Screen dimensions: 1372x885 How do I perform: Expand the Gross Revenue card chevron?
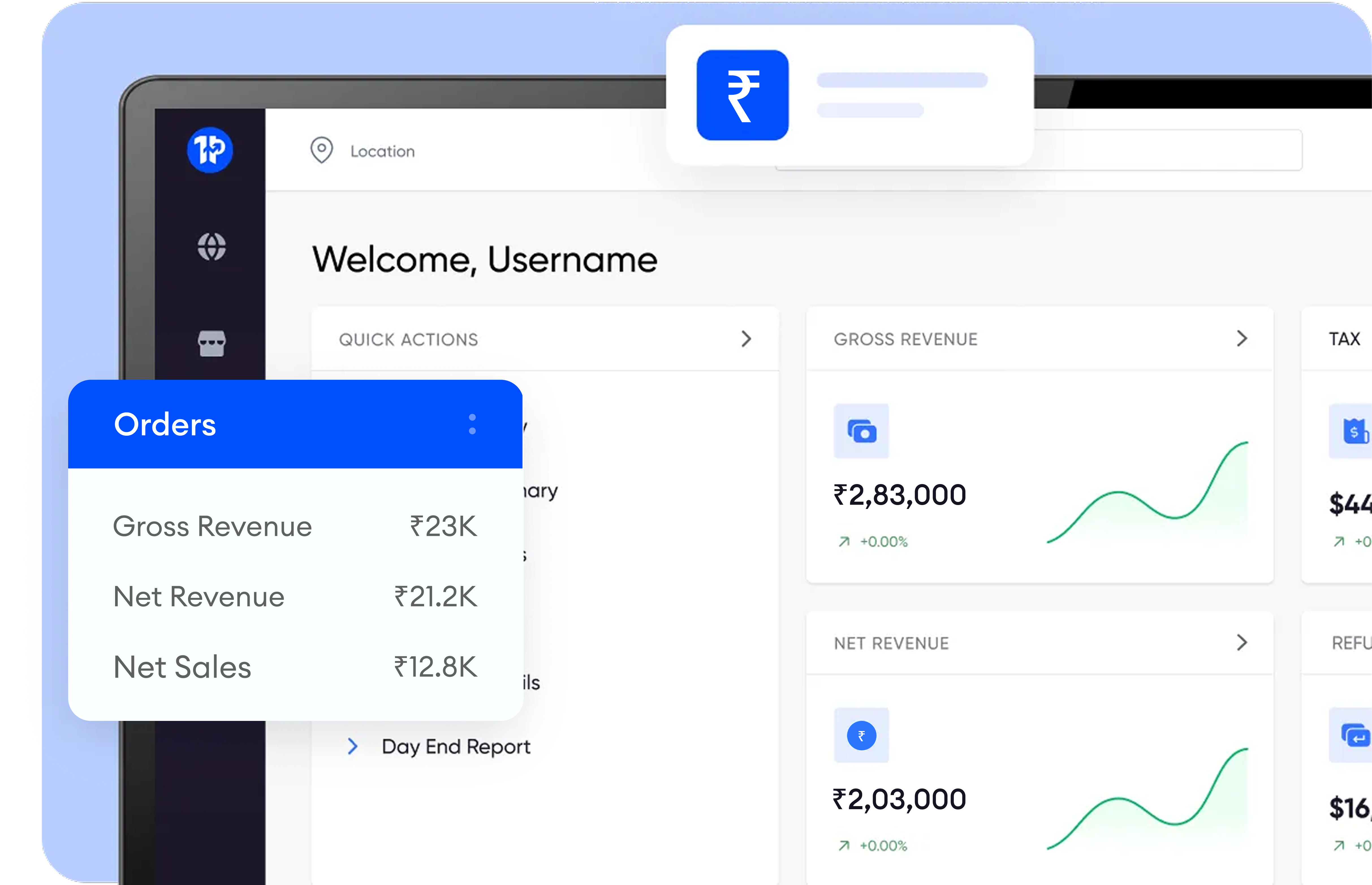(x=1242, y=338)
